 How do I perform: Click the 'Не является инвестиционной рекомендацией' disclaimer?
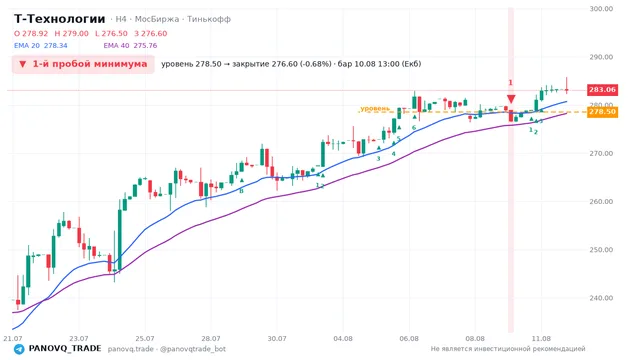point(508,349)
